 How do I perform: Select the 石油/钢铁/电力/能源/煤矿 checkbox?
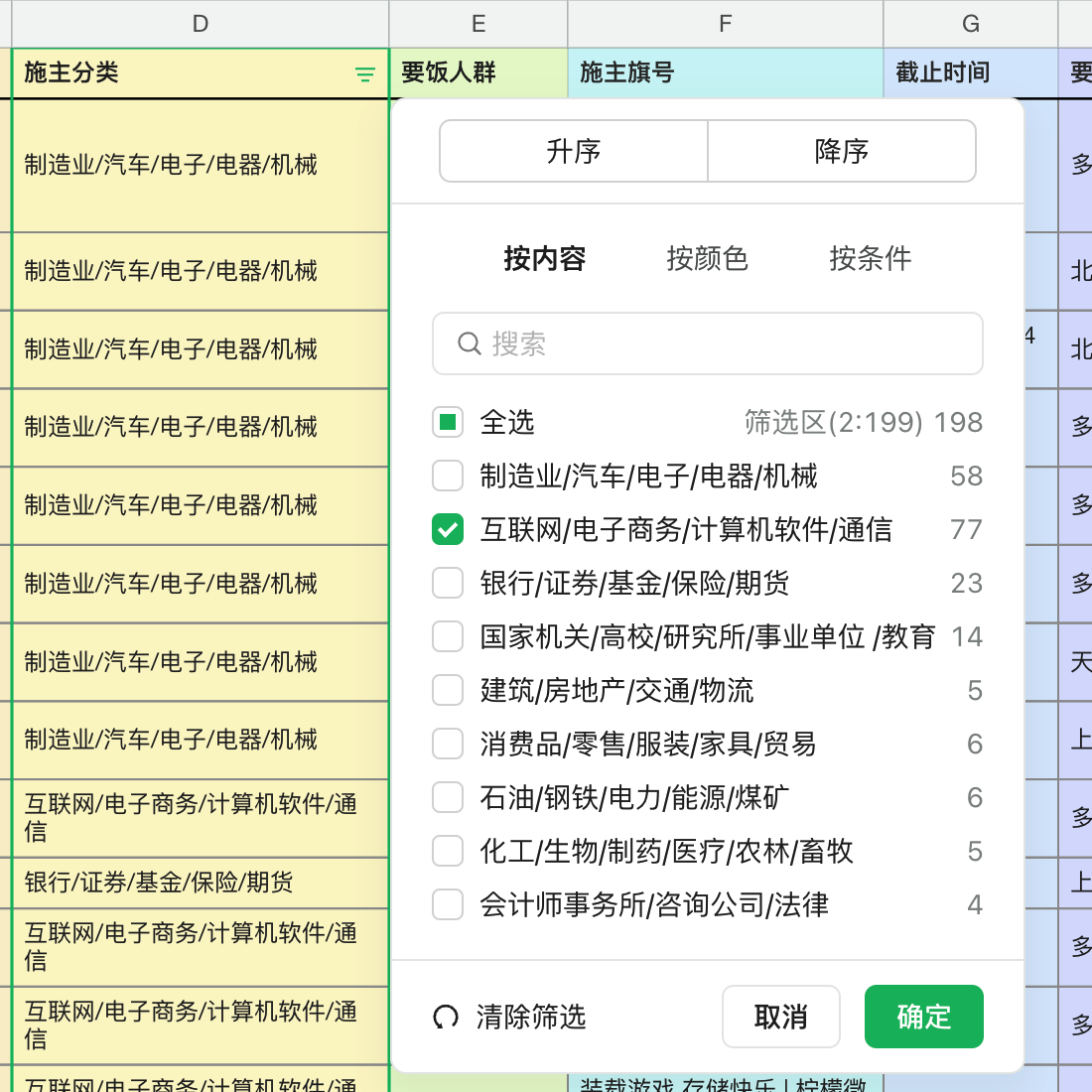tap(448, 798)
